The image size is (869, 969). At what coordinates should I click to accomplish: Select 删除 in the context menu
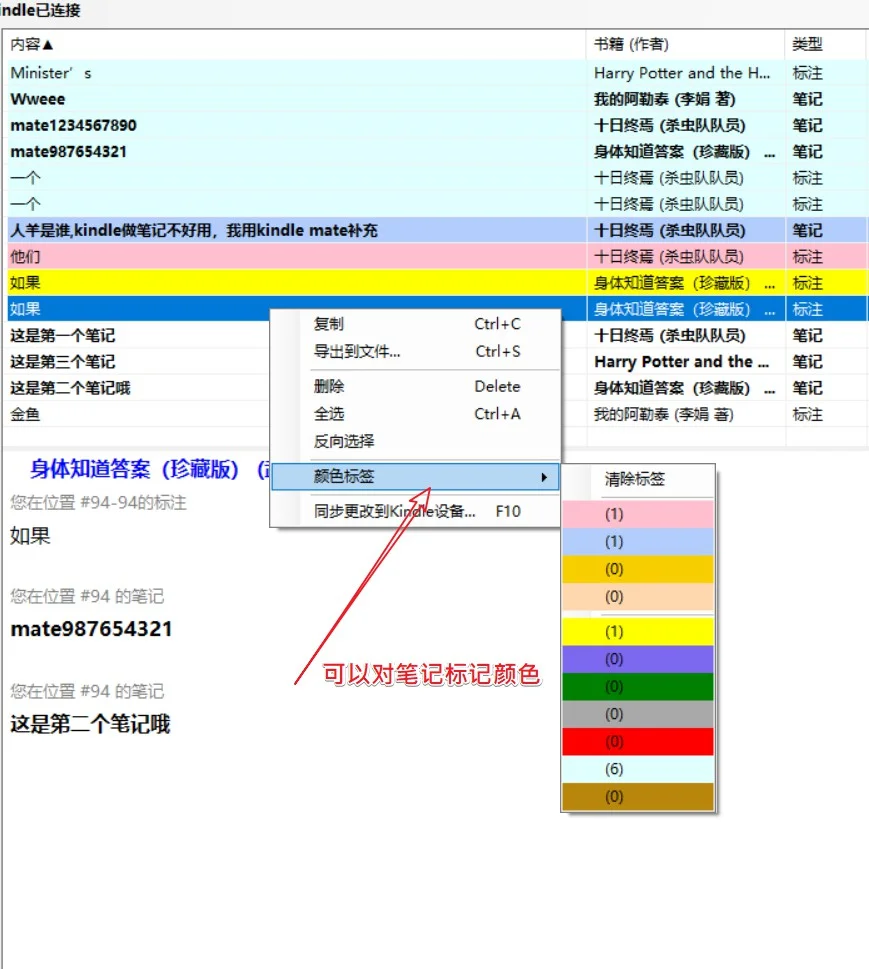[x=417, y=386]
